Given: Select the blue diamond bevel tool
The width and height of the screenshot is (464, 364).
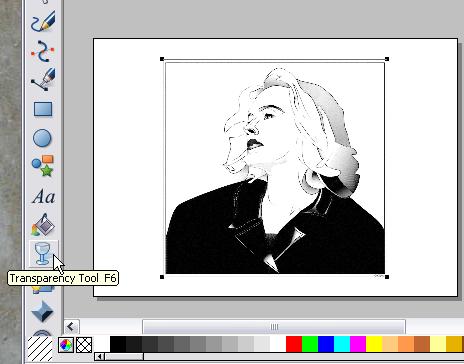Looking at the screenshot, I should click(42, 312).
